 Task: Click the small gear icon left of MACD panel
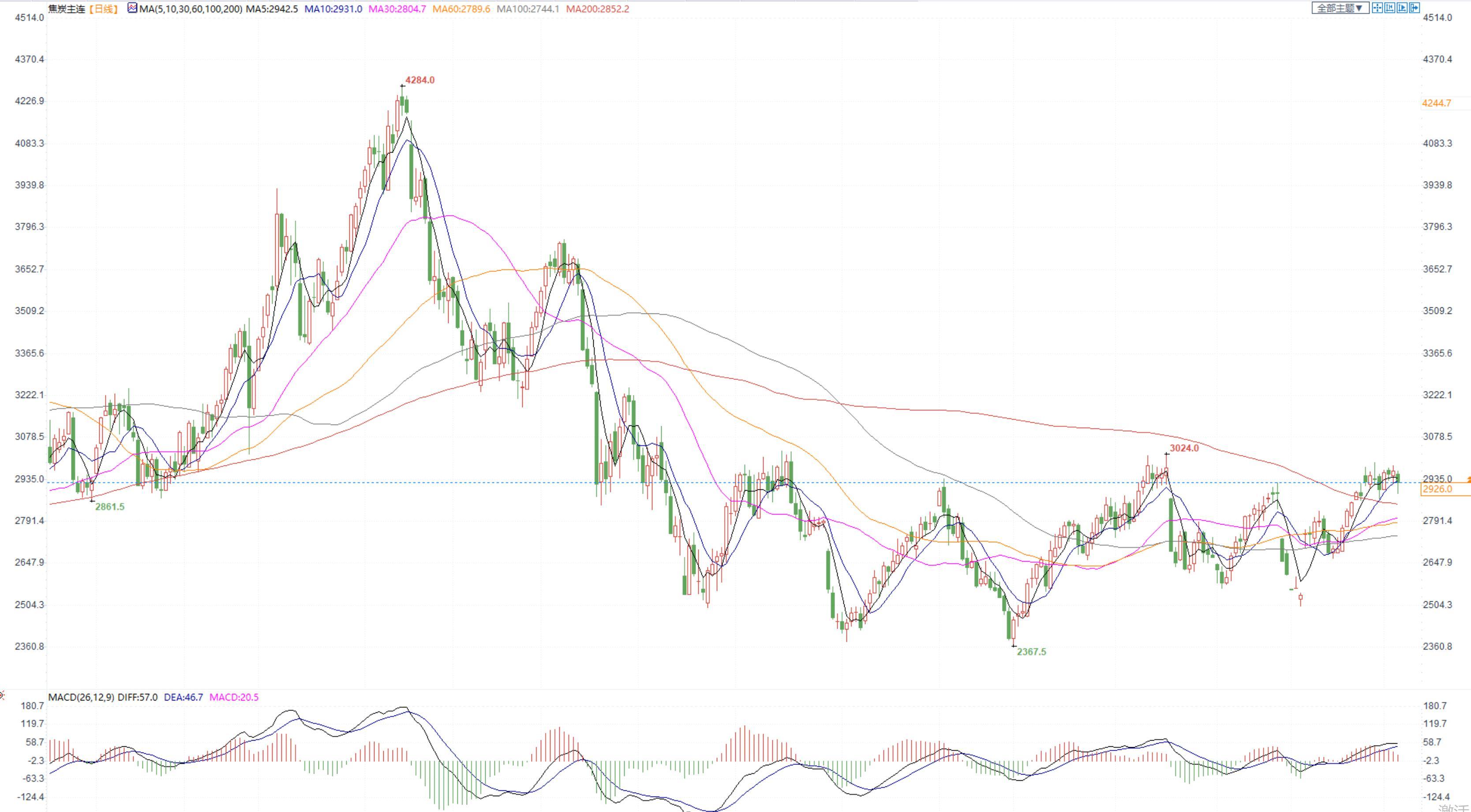(x=2, y=695)
